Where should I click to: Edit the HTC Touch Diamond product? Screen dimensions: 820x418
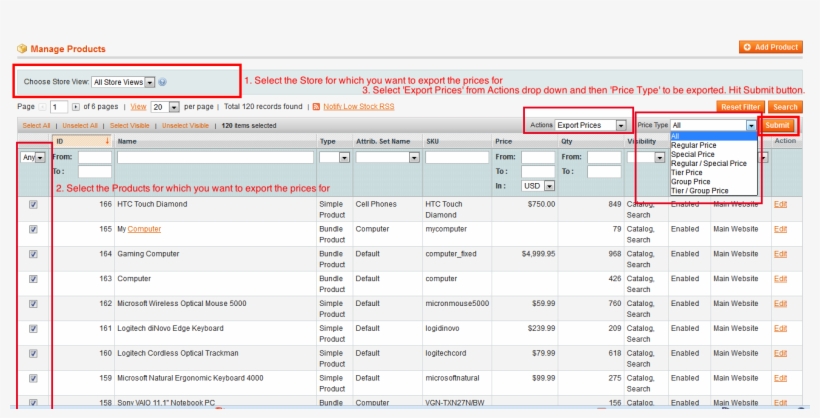tap(780, 205)
